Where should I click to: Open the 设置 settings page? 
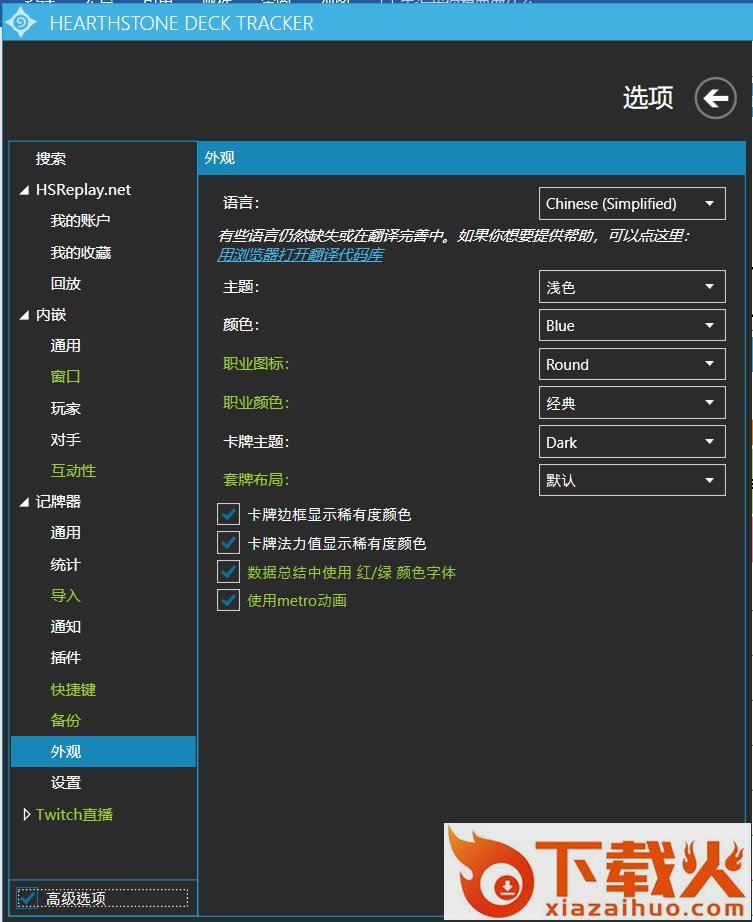[x=65, y=783]
